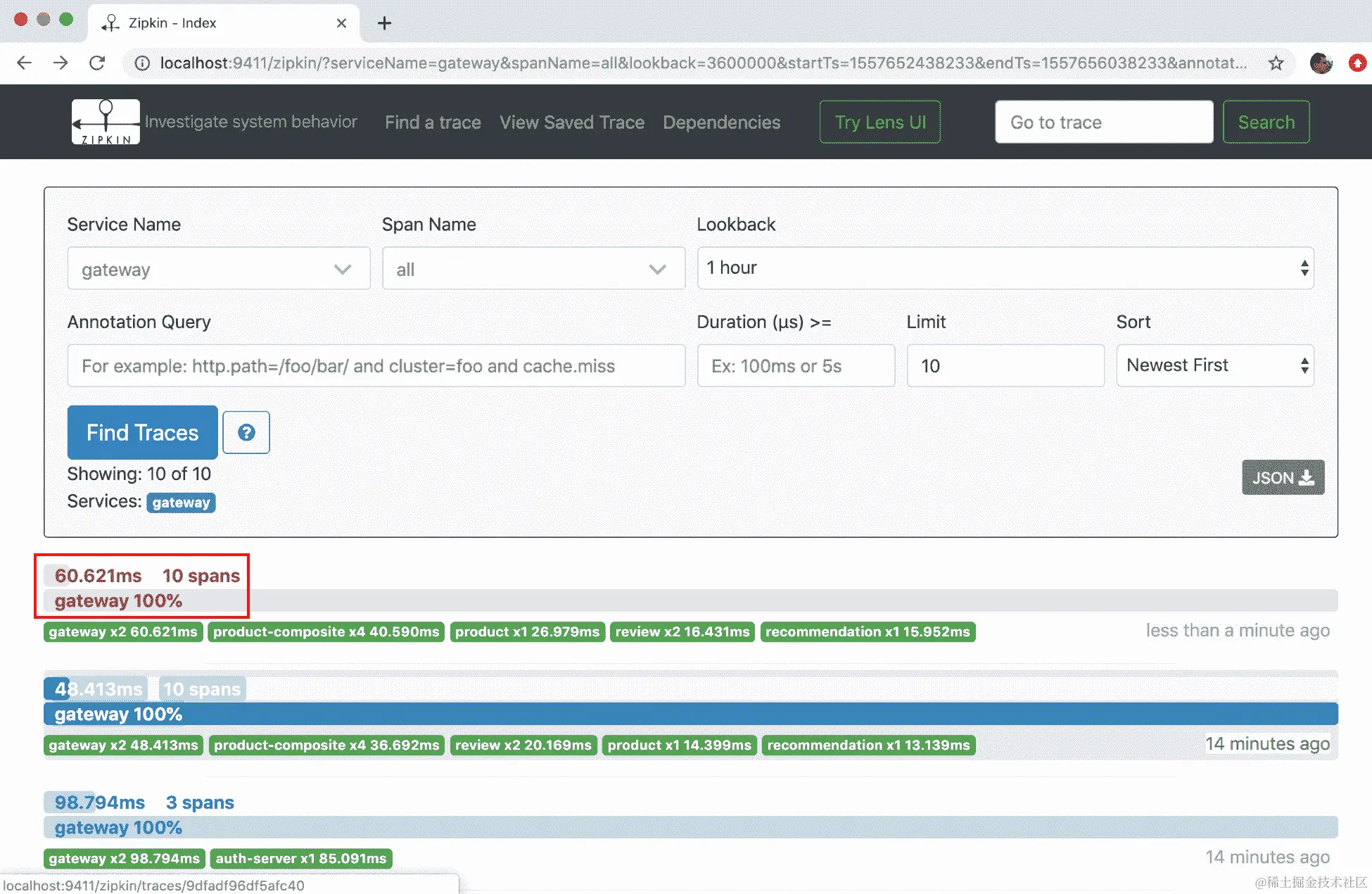Viewport: 1372px width, 894px height.
Task: Open Sort Newest First dropdown
Action: [1214, 365]
